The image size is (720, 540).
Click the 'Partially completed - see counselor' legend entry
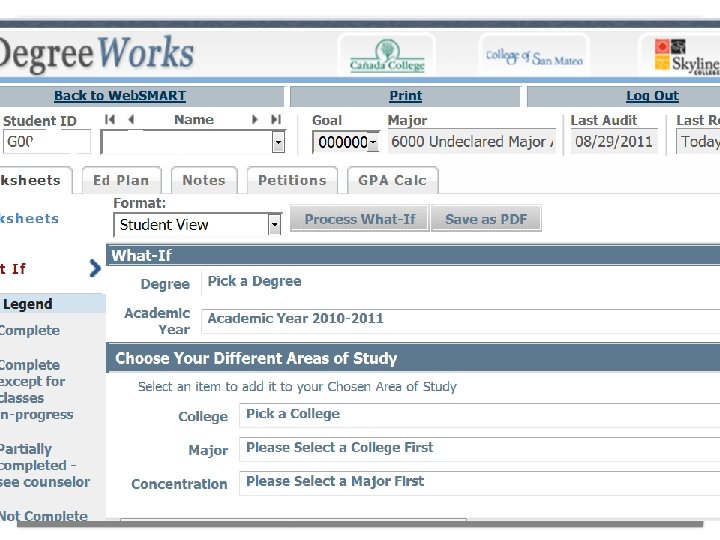tap(45, 466)
